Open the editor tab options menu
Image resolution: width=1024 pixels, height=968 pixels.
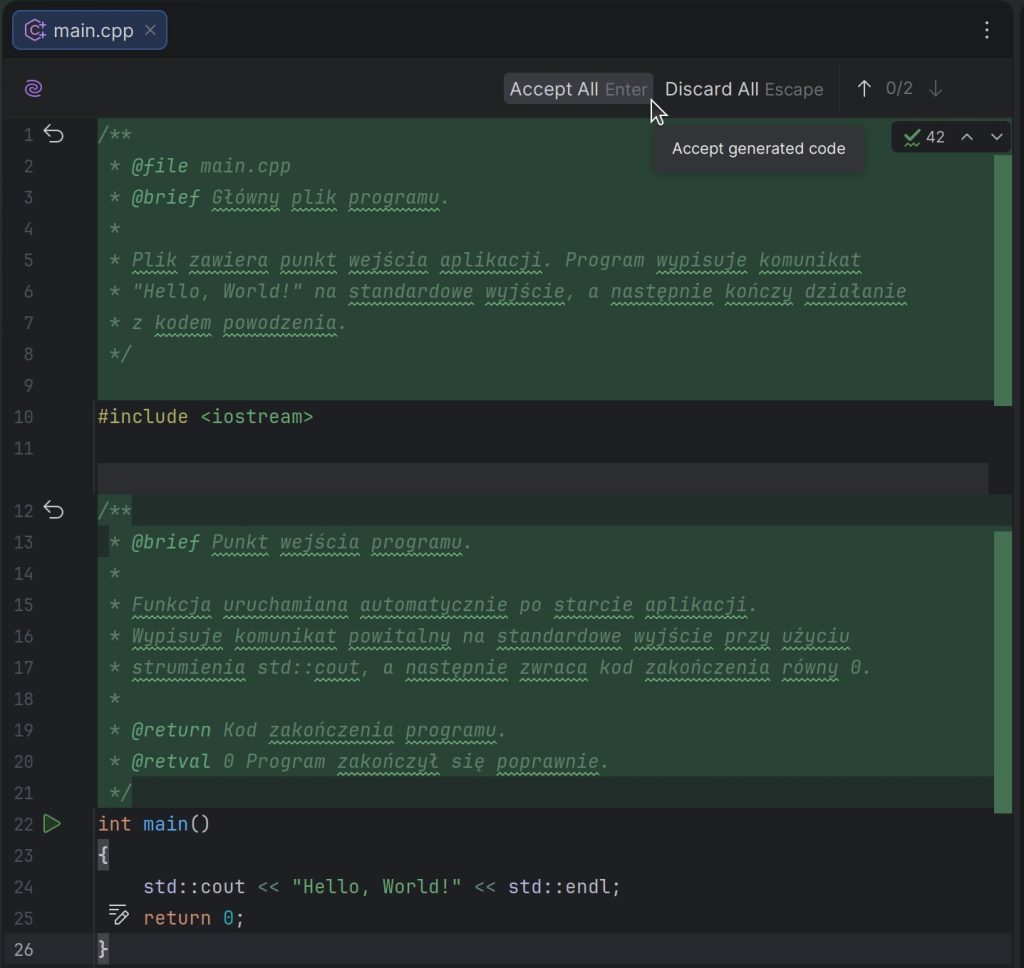[x=986, y=30]
